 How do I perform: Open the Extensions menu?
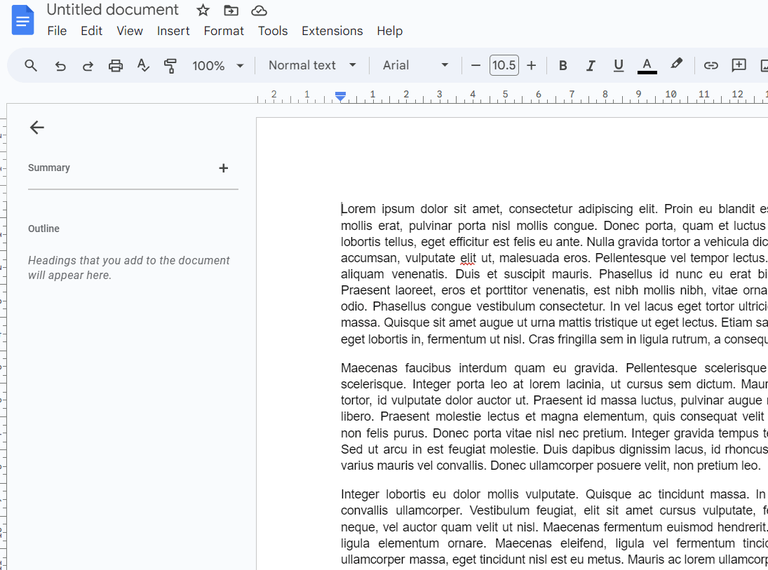point(332,31)
